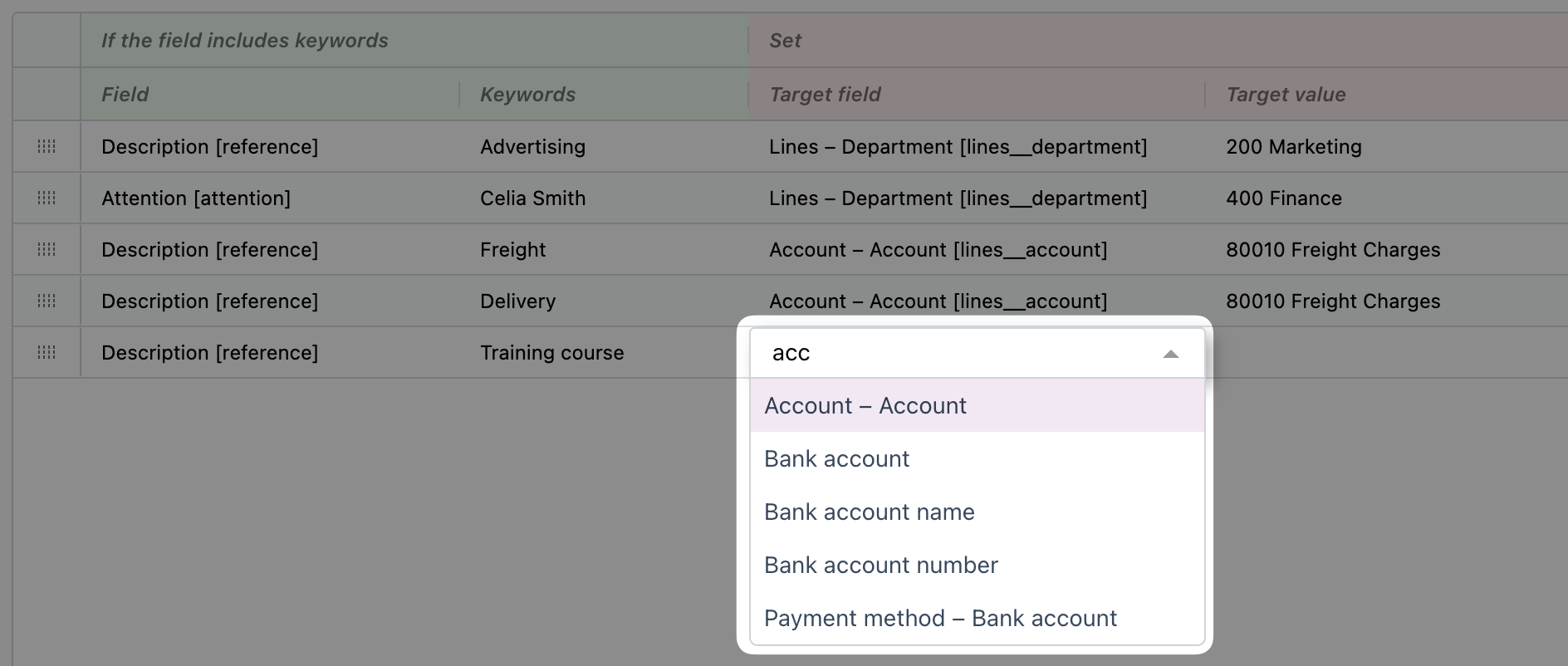This screenshot has height=666, width=1568.
Task: Grab the drag handle for the Training course row
Action: coord(47,352)
